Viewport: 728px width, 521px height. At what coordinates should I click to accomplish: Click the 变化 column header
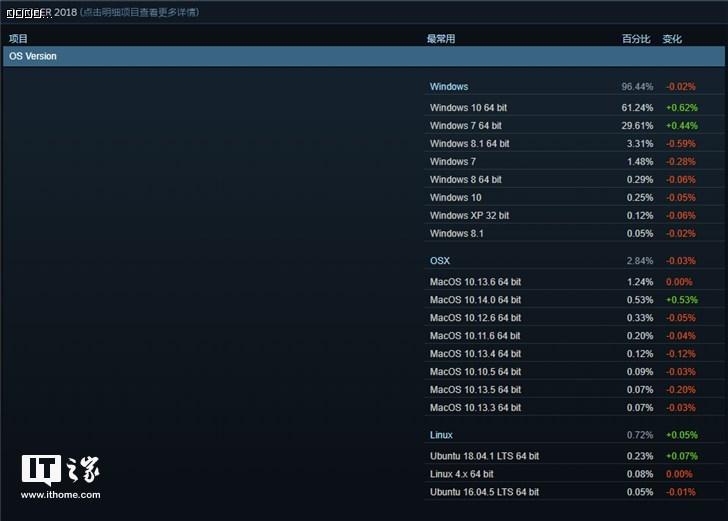click(672, 39)
